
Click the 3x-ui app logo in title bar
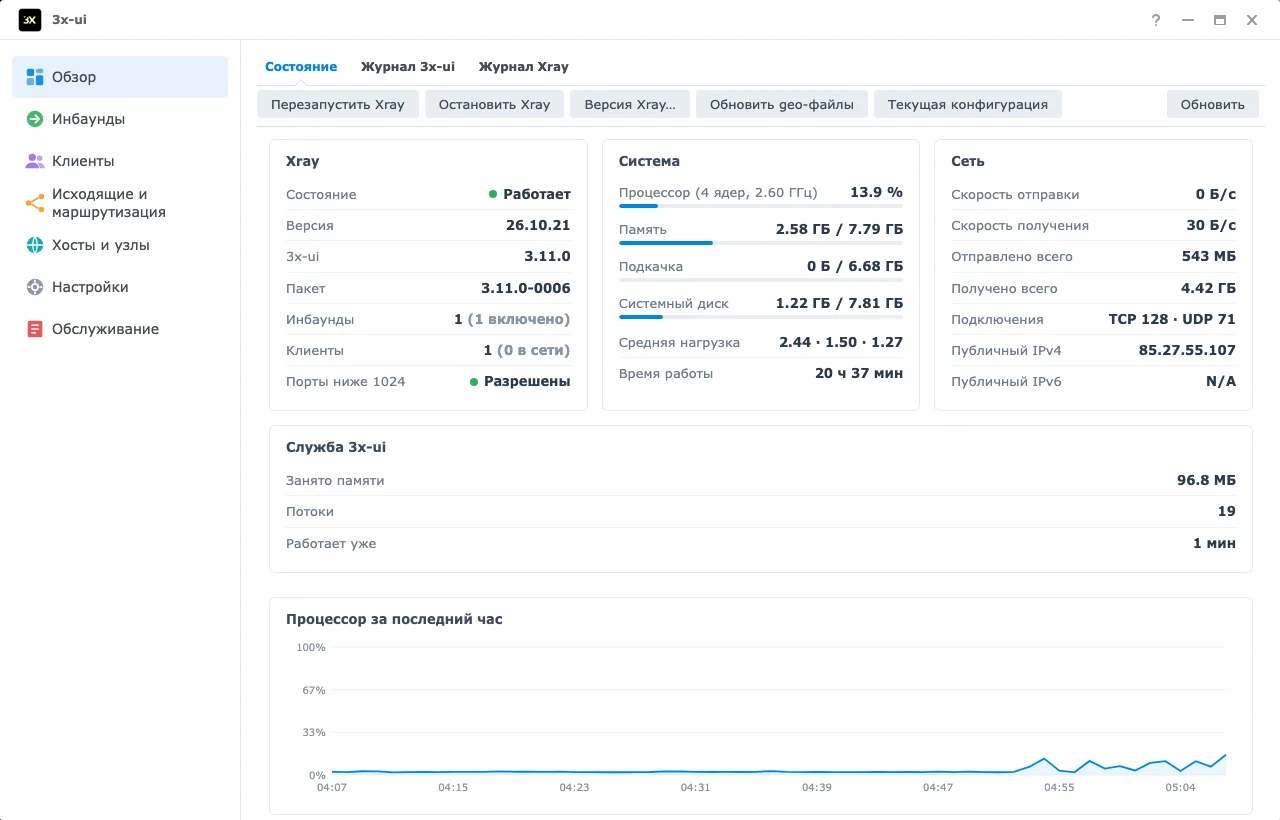pos(30,19)
